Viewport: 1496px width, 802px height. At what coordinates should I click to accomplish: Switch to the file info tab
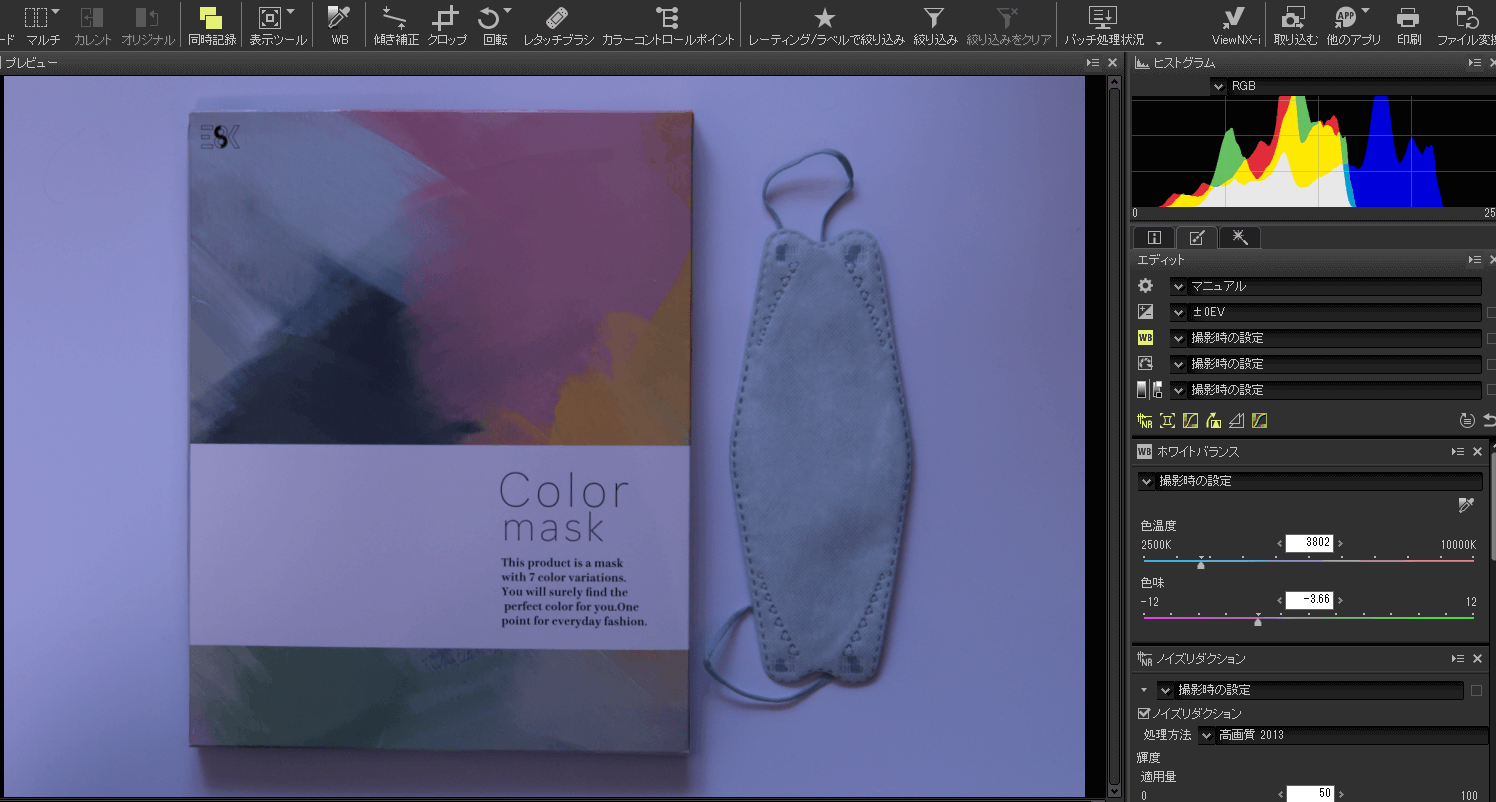tap(1154, 238)
